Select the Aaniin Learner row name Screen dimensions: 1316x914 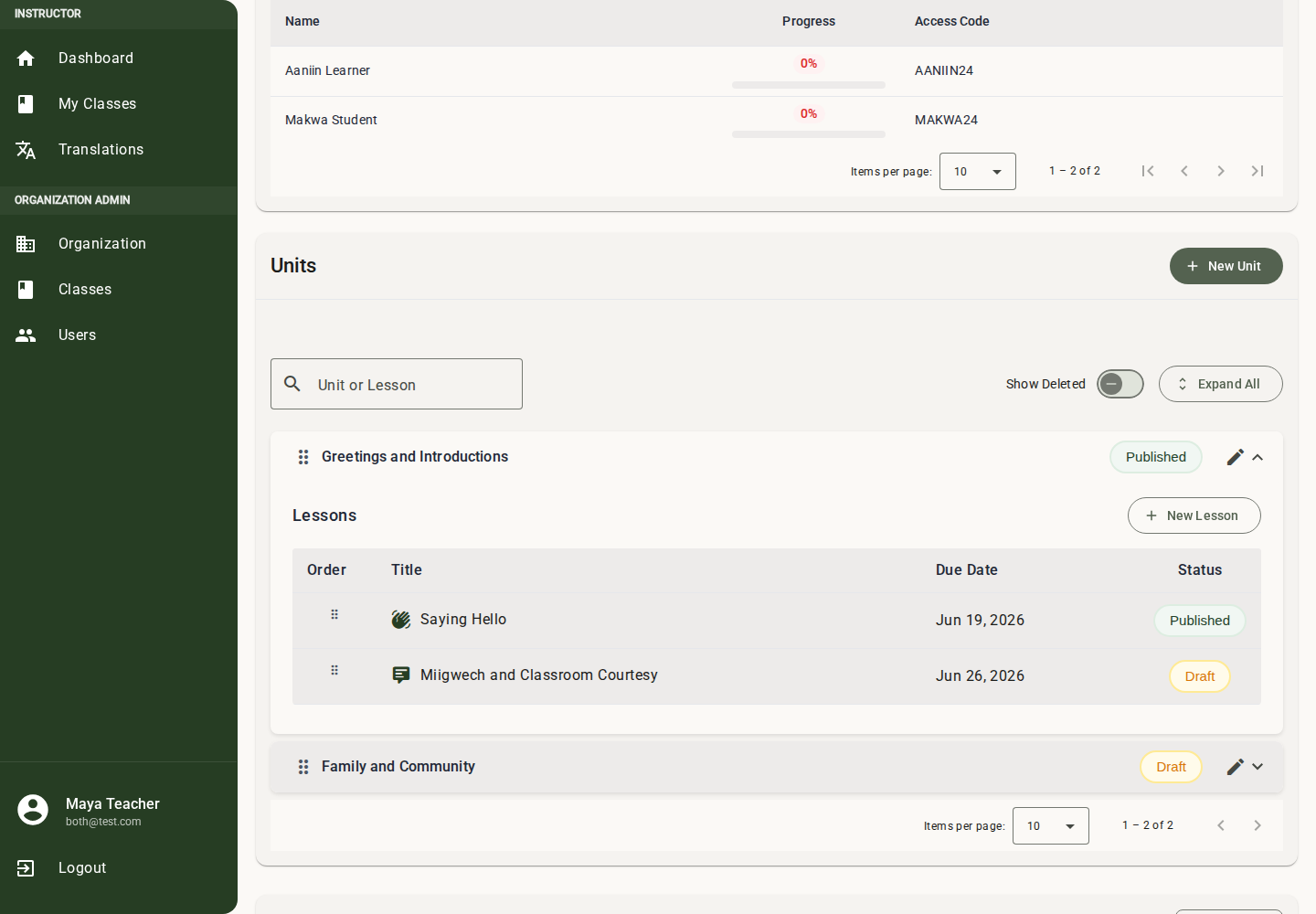(327, 70)
